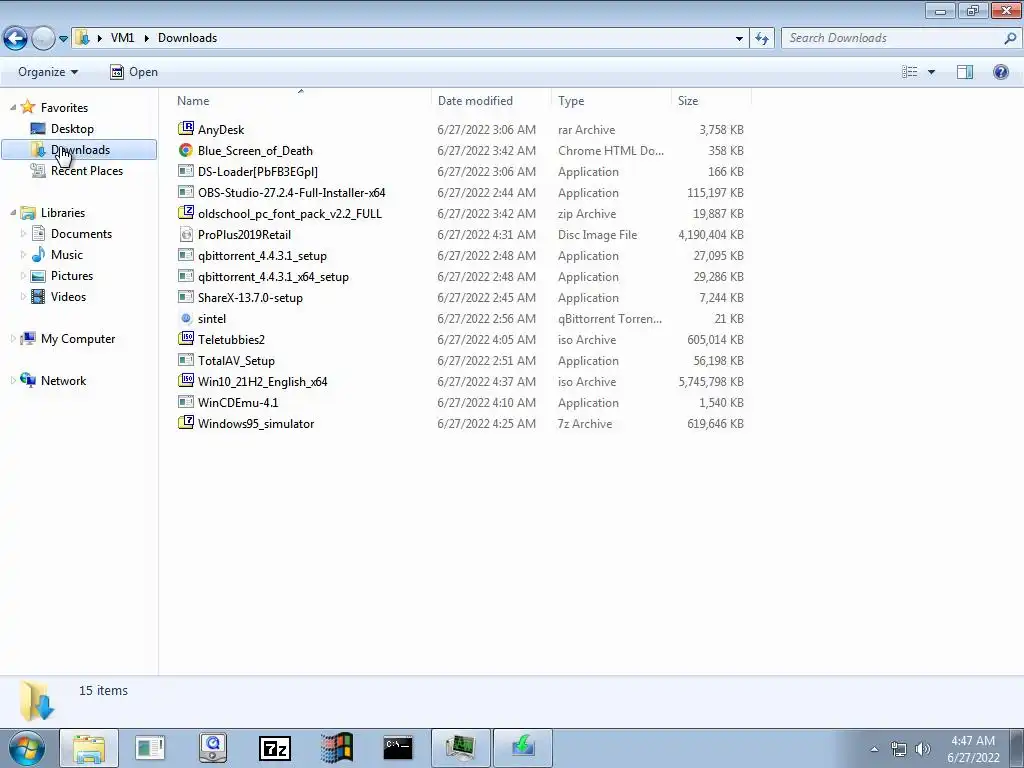Click the search magnifier icon
This screenshot has height=768, width=1024.
[x=1010, y=39]
